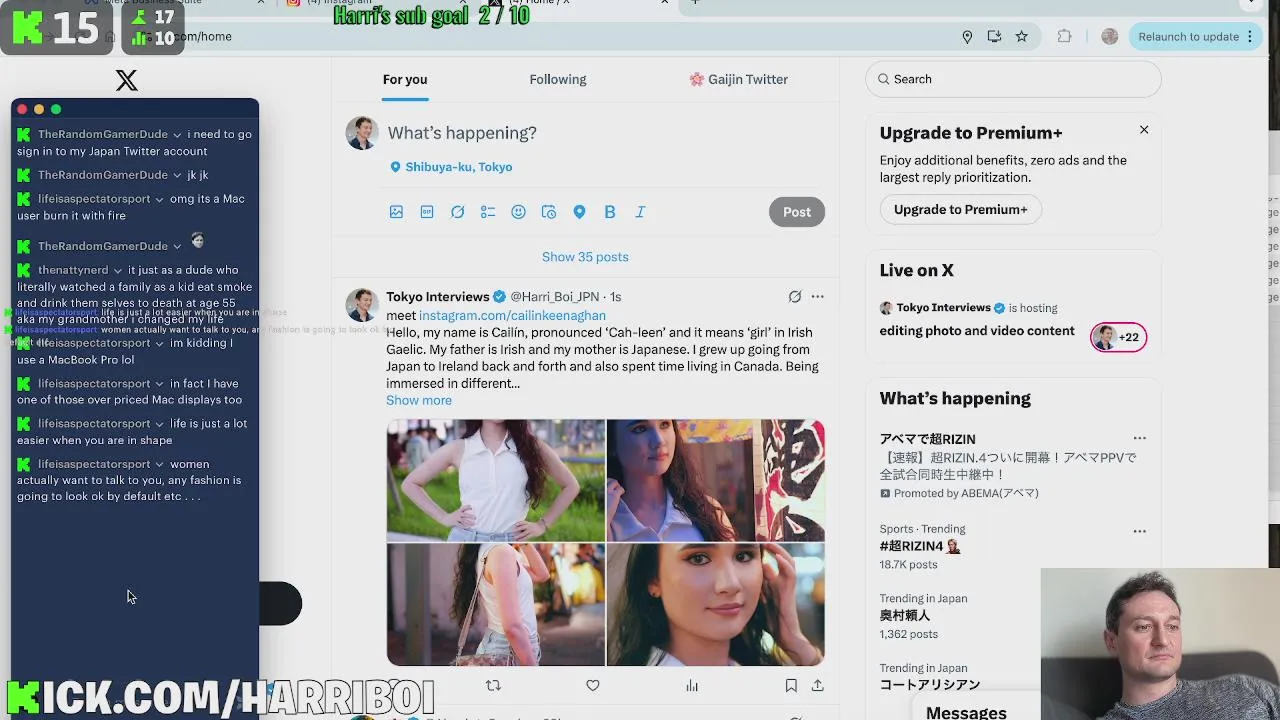Bookmark the Tokyo Interviews post
The height and width of the screenshot is (720, 1280).
coord(791,686)
